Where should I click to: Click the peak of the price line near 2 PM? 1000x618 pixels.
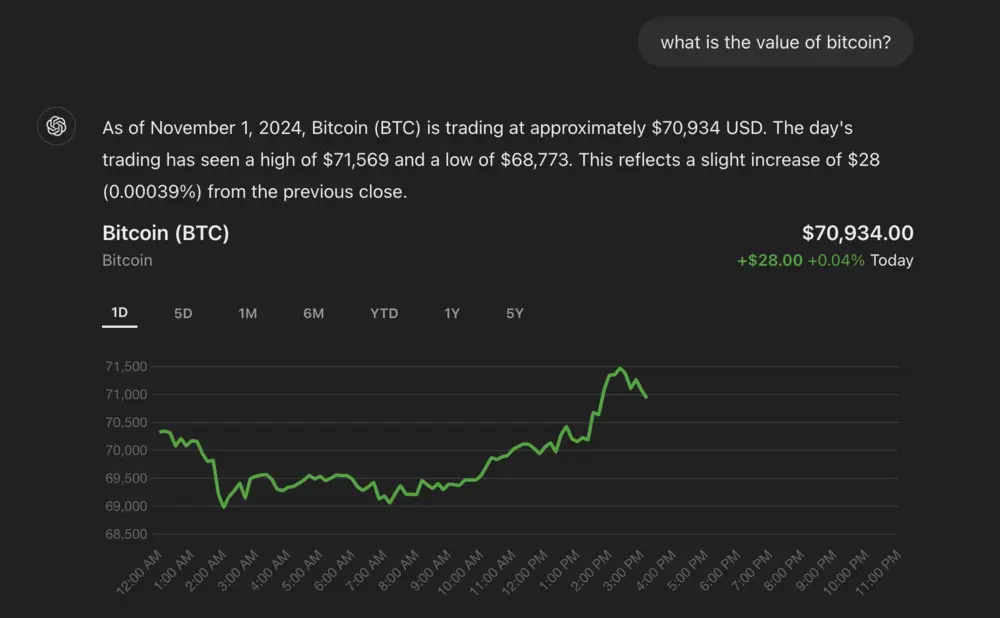click(617, 369)
